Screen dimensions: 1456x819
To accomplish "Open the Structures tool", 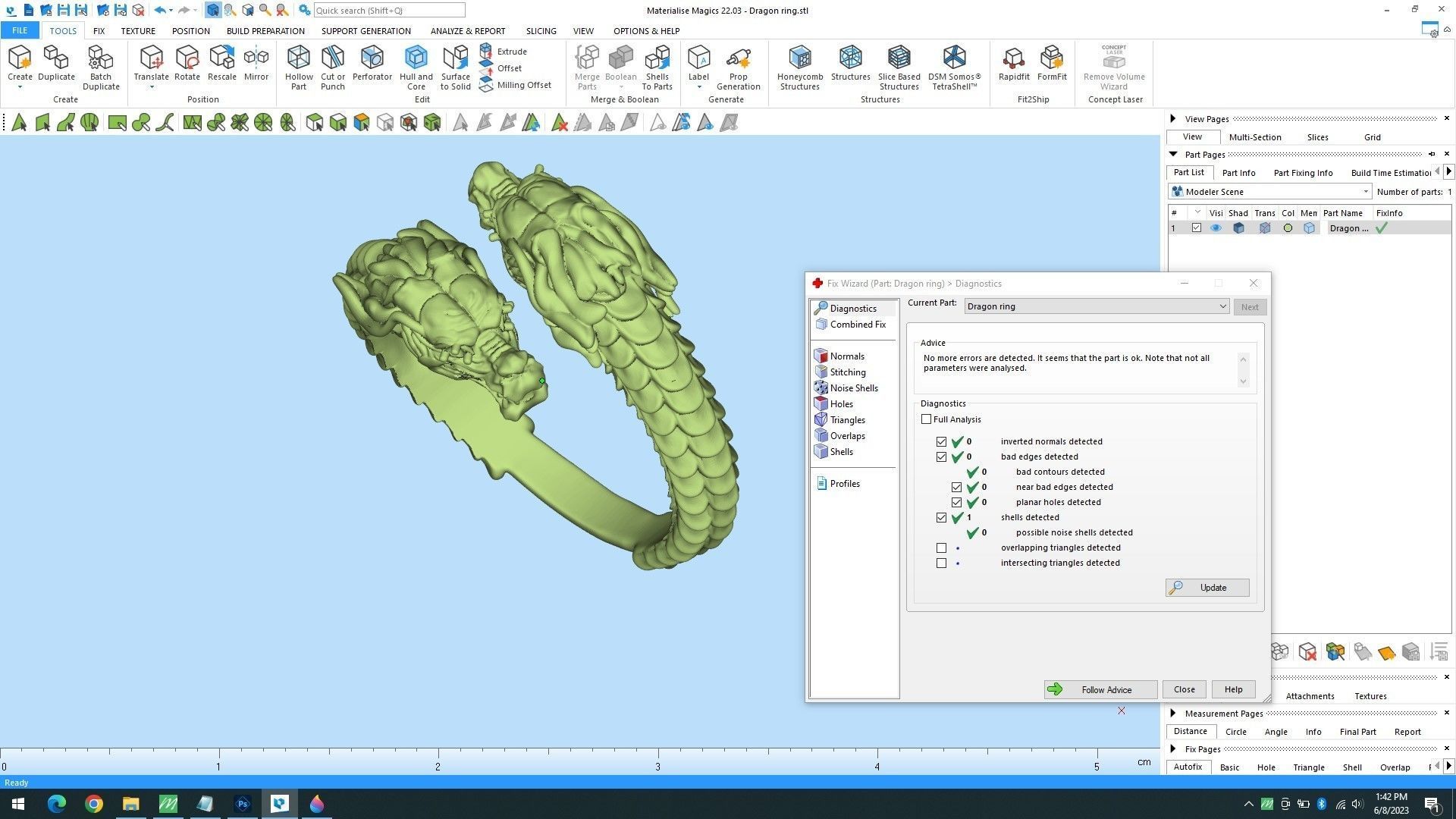I will 850,63.
